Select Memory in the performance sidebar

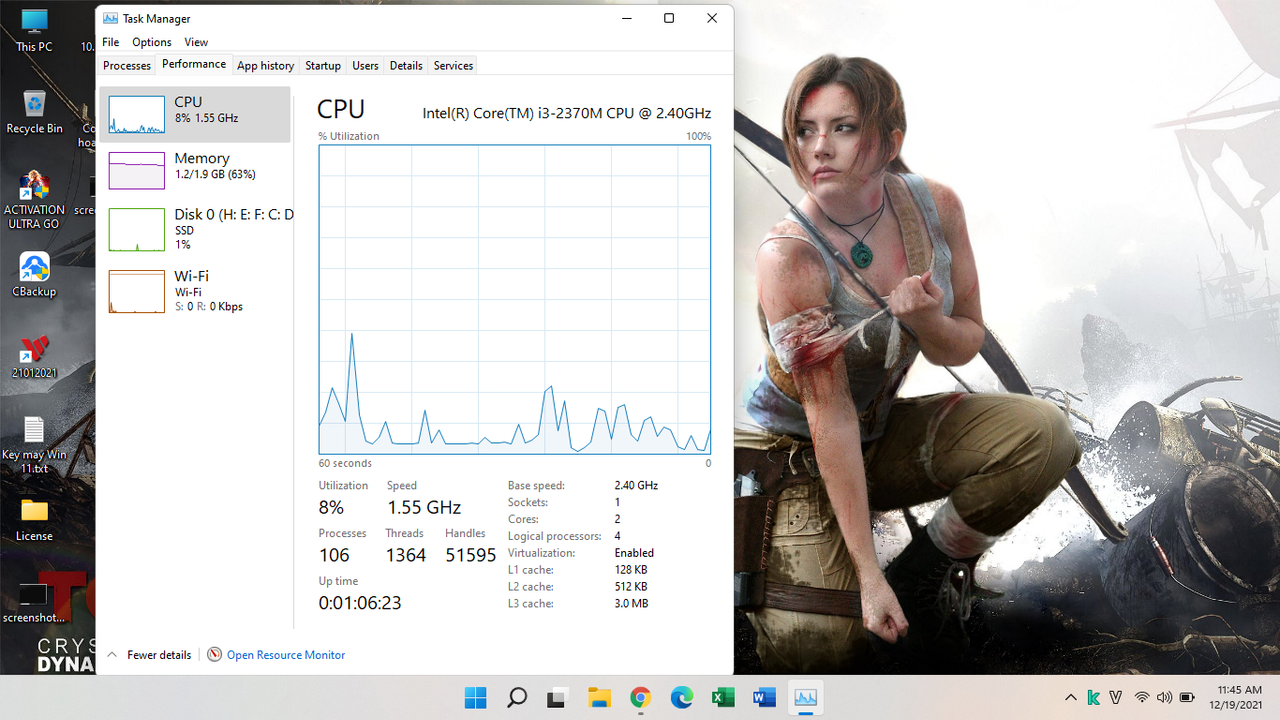pos(195,170)
